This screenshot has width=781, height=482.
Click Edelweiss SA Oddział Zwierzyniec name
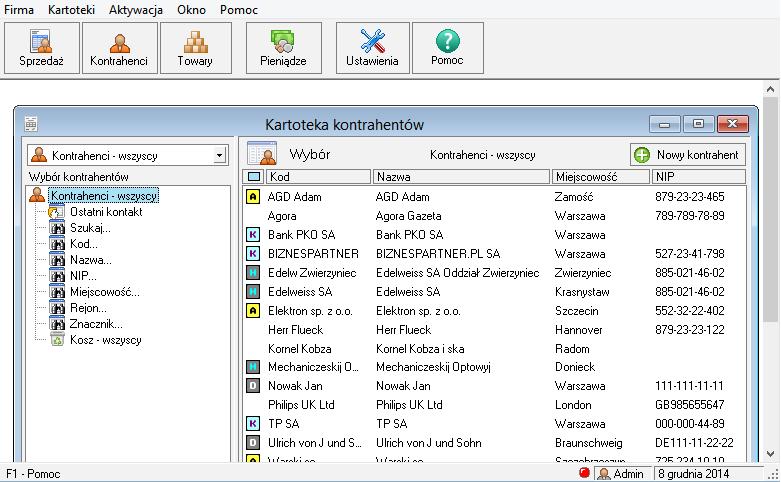click(x=457, y=273)
